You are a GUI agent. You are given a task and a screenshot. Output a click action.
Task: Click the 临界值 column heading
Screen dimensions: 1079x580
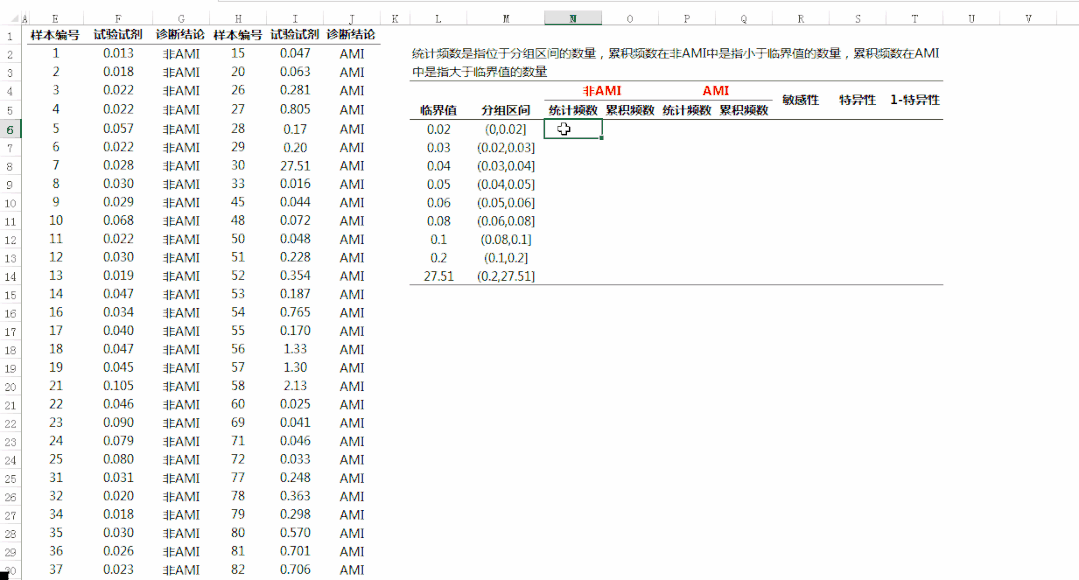click(x=438, y=110)
